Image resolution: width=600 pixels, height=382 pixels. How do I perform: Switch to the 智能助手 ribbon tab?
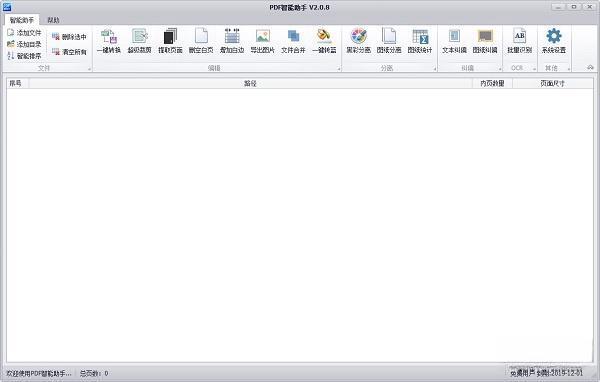22,20
